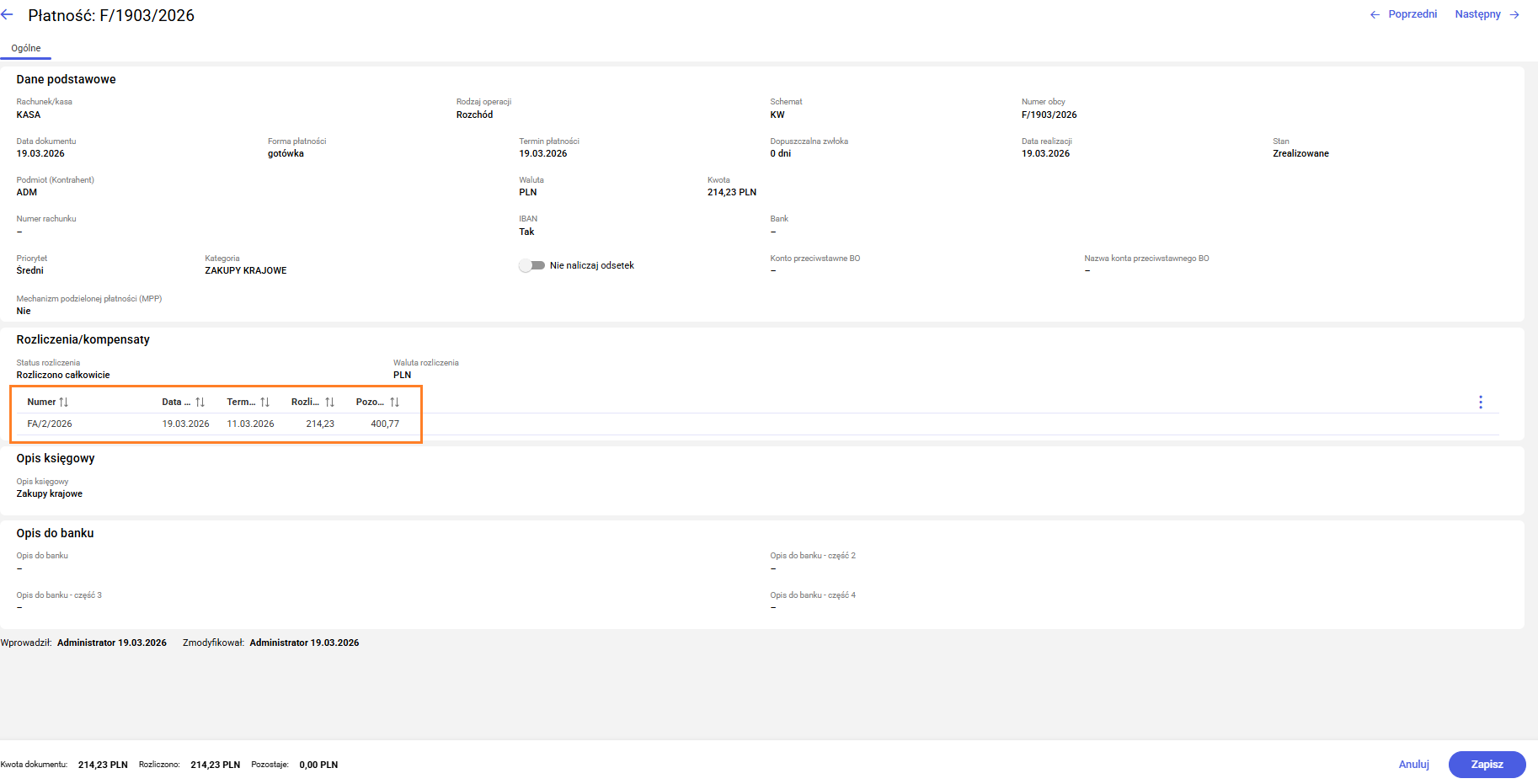
Task: Click the 11.03.2026 term date cell
Action: pyautogui.click(x=250, y=424)
